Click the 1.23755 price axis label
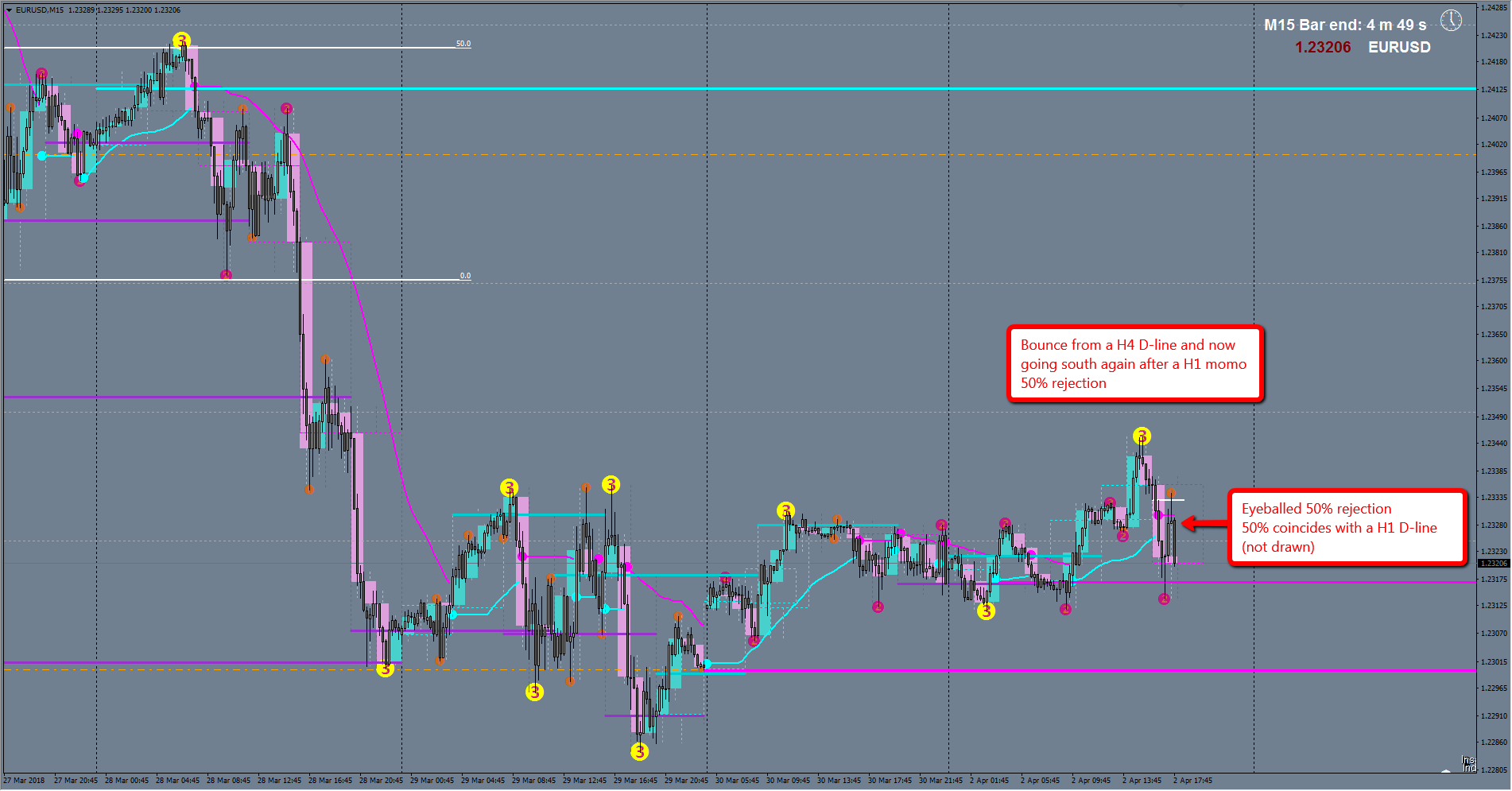The image size is (1512, 791). (1494, 280)
